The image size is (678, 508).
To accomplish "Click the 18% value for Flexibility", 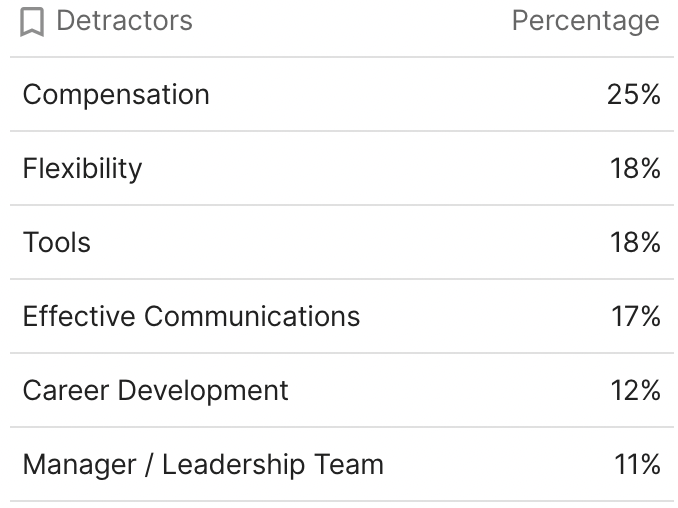I will 635,169.
